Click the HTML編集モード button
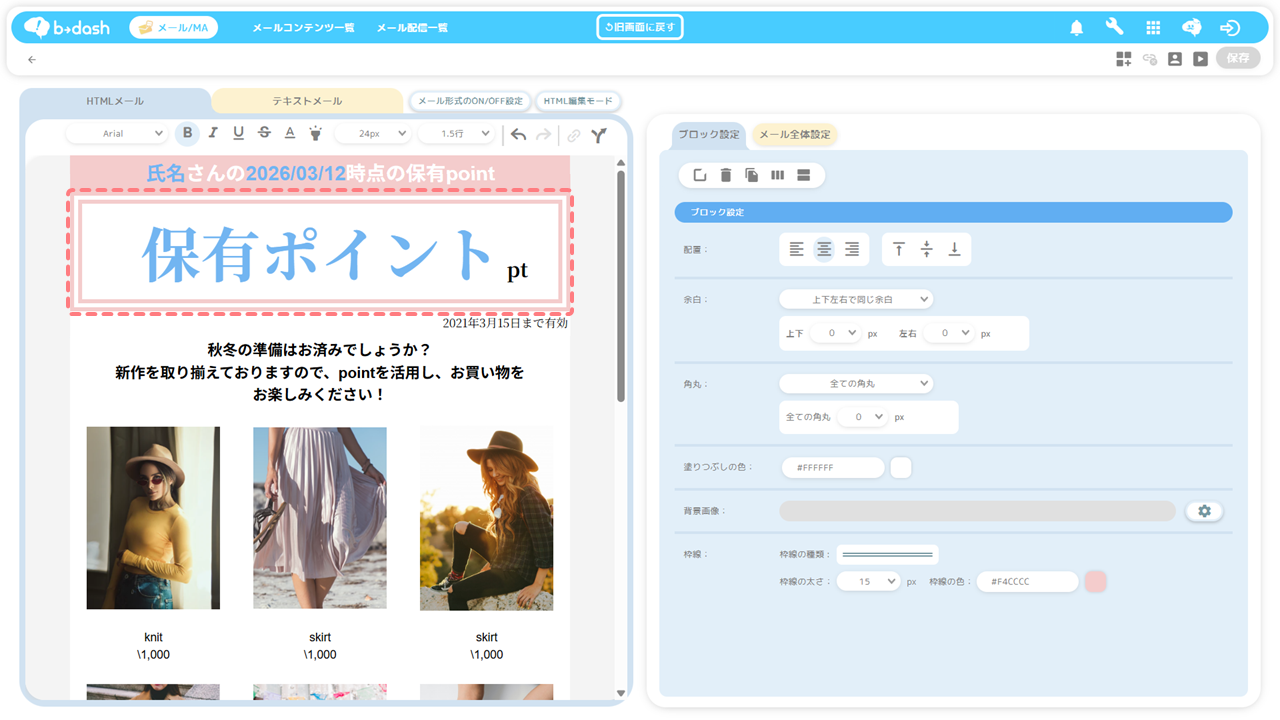Screen dimensions: 1280x720 click(578, 101)
